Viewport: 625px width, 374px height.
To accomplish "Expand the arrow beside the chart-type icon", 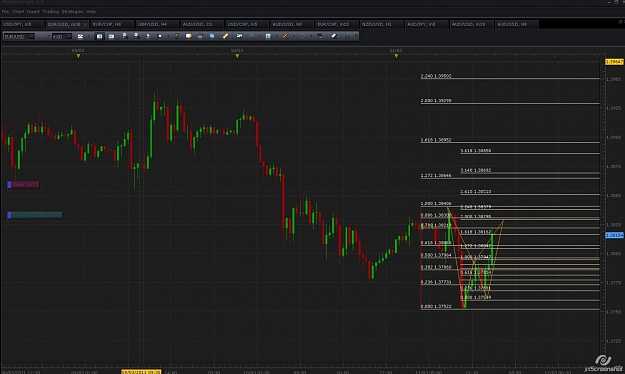I will tap(88, 37).
